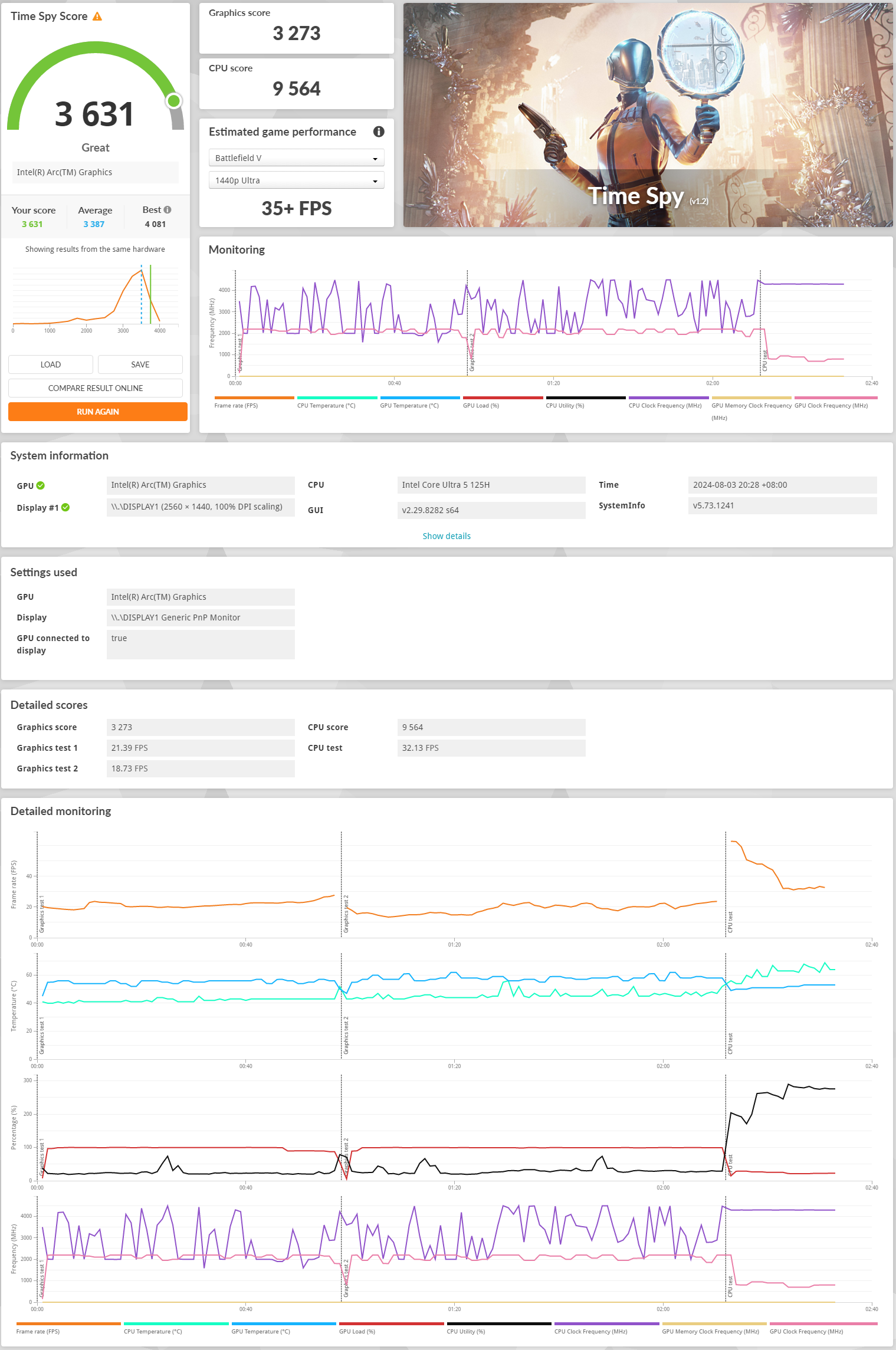Viewport: 896px width, 1350px height.
Task: Click the SAVE button
Action: point(140,364)
